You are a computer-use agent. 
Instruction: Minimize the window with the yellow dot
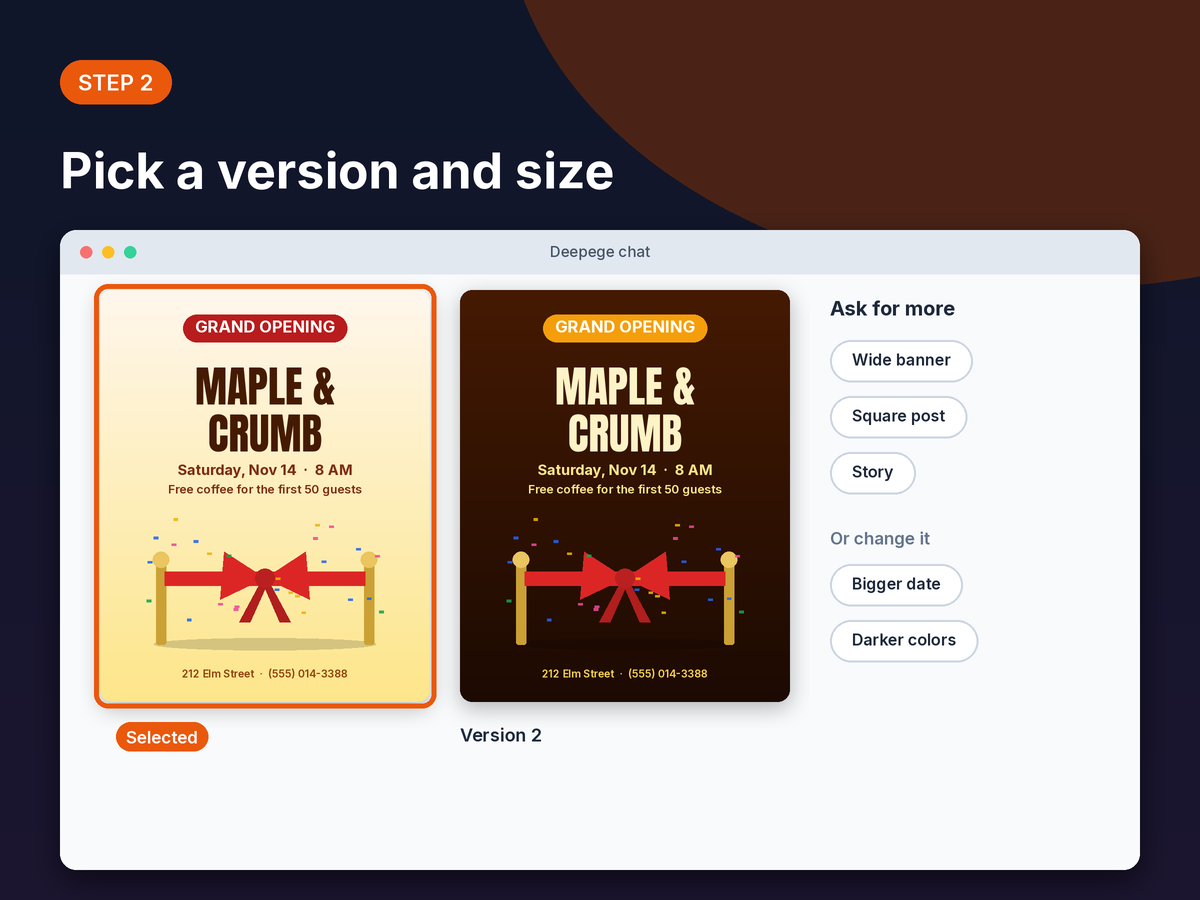coord(108,252)
